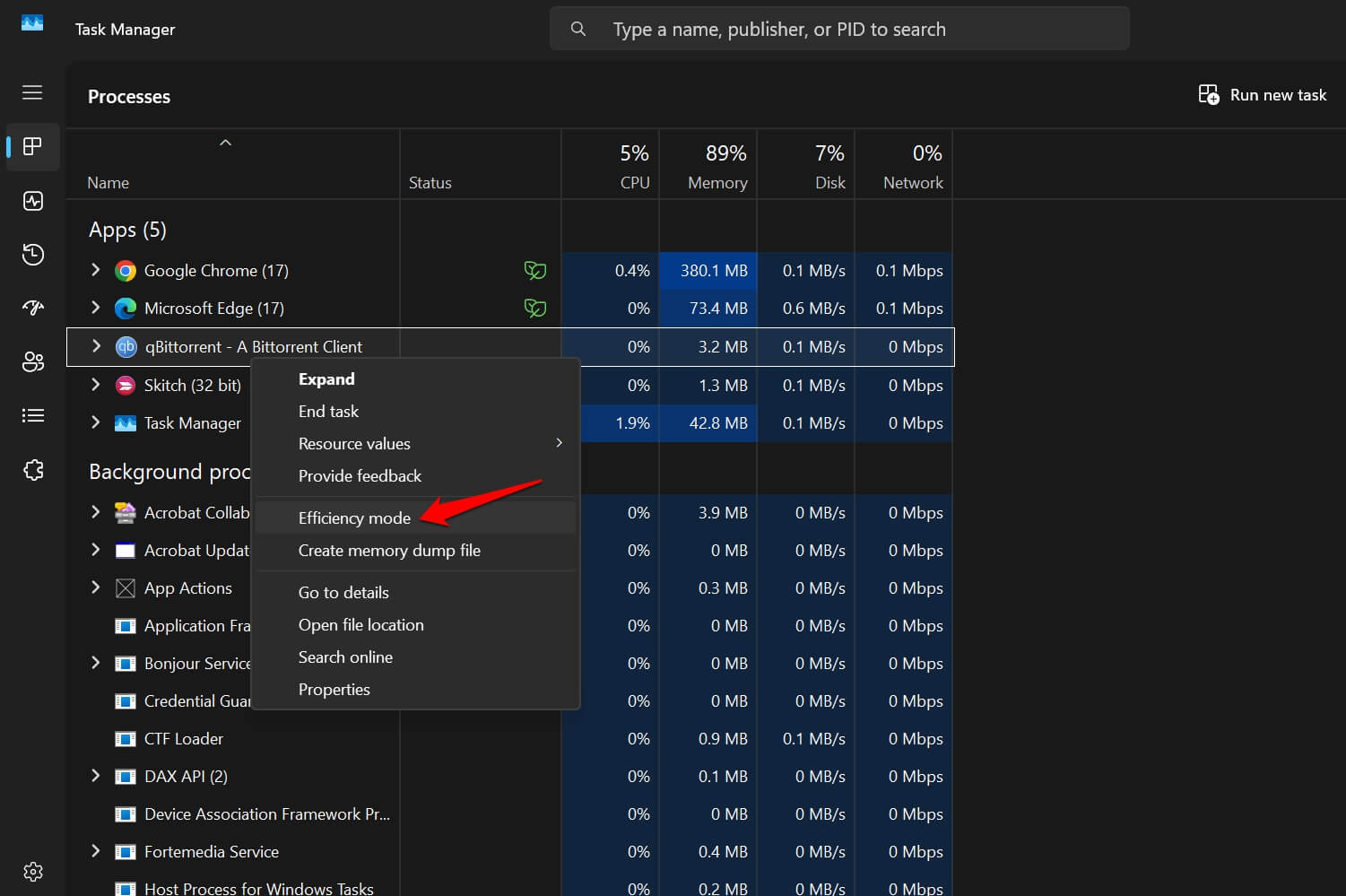Select the Processes sidebar icon

[33, 146]
